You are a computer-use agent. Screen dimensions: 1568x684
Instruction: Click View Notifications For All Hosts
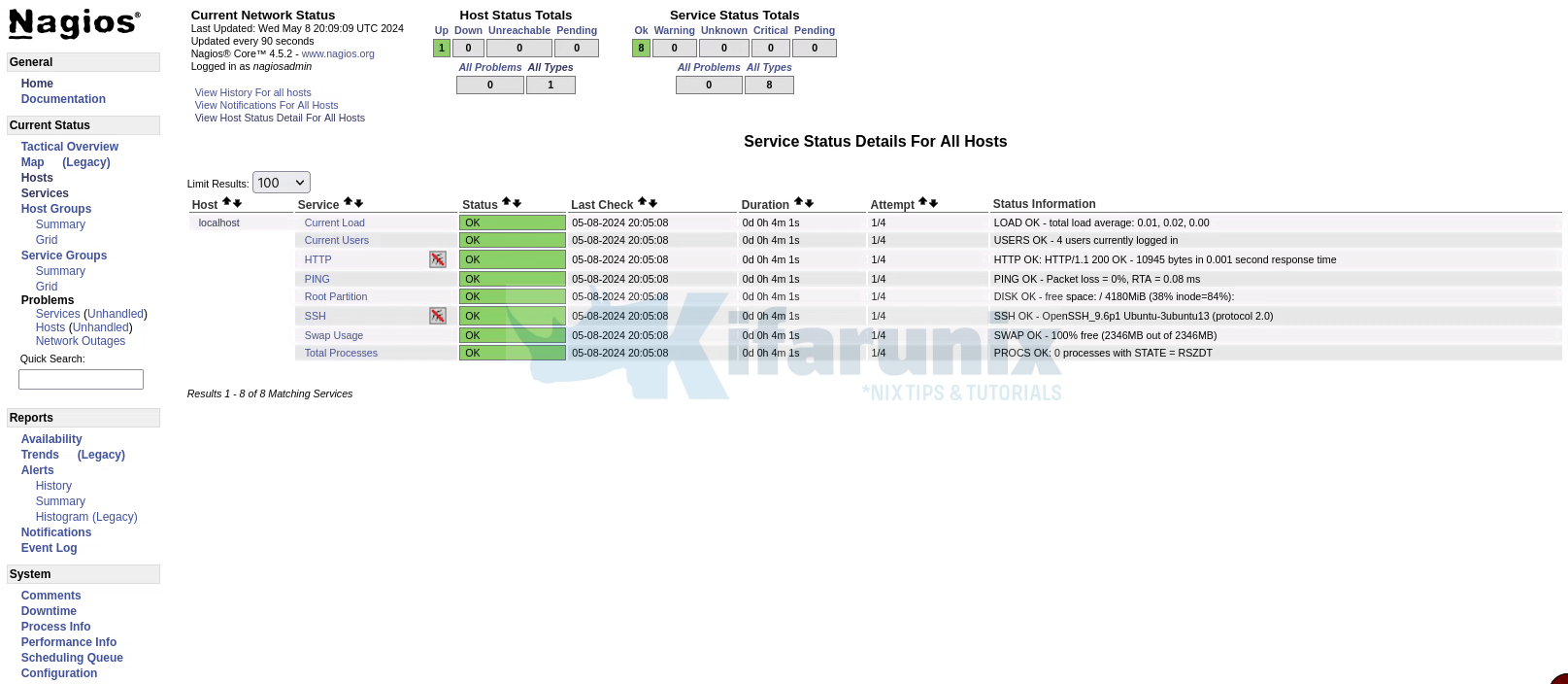coord(267,105)
